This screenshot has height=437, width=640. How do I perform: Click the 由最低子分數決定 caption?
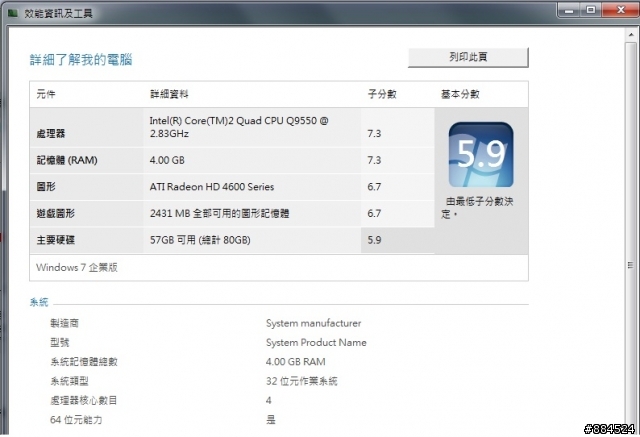pyautogui.click(x=477, y=207)
